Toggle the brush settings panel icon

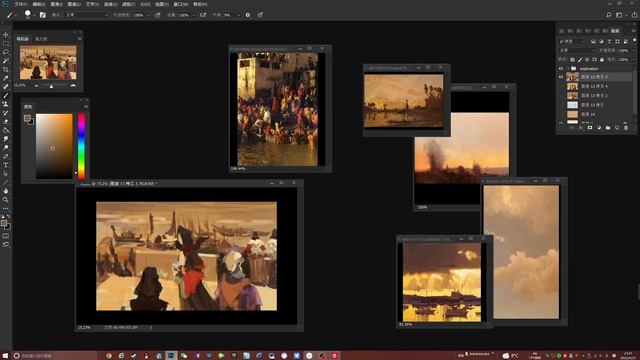42,15
